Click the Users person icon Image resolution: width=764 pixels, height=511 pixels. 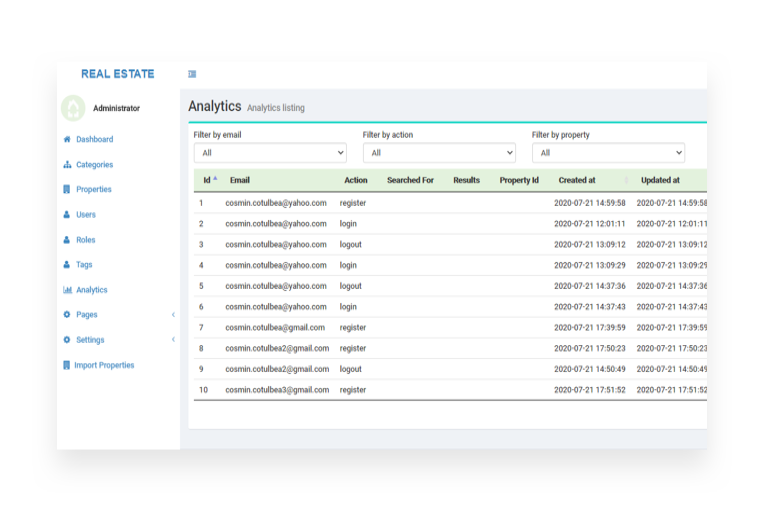[x=67, y=214]
